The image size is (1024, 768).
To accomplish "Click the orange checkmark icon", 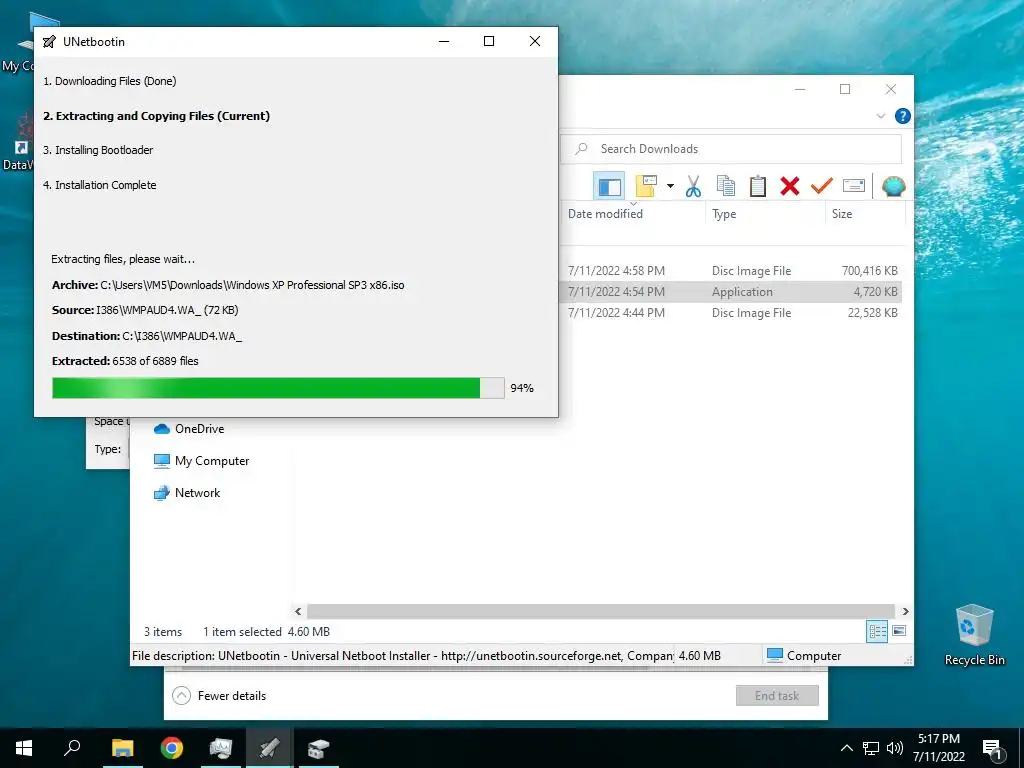I will (822, 186).
